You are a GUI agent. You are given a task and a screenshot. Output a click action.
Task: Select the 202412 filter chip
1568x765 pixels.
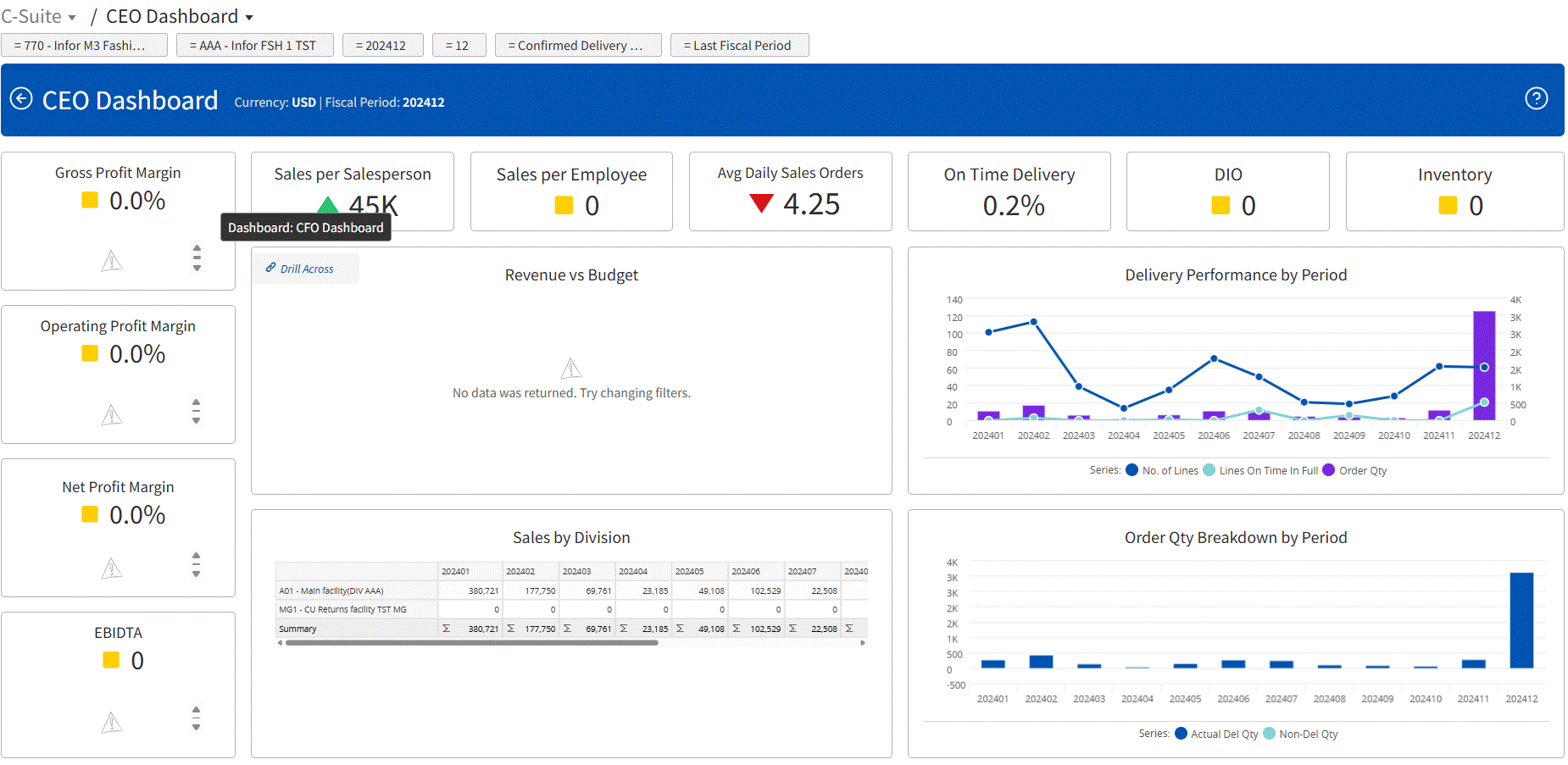[x=382, y=45]
